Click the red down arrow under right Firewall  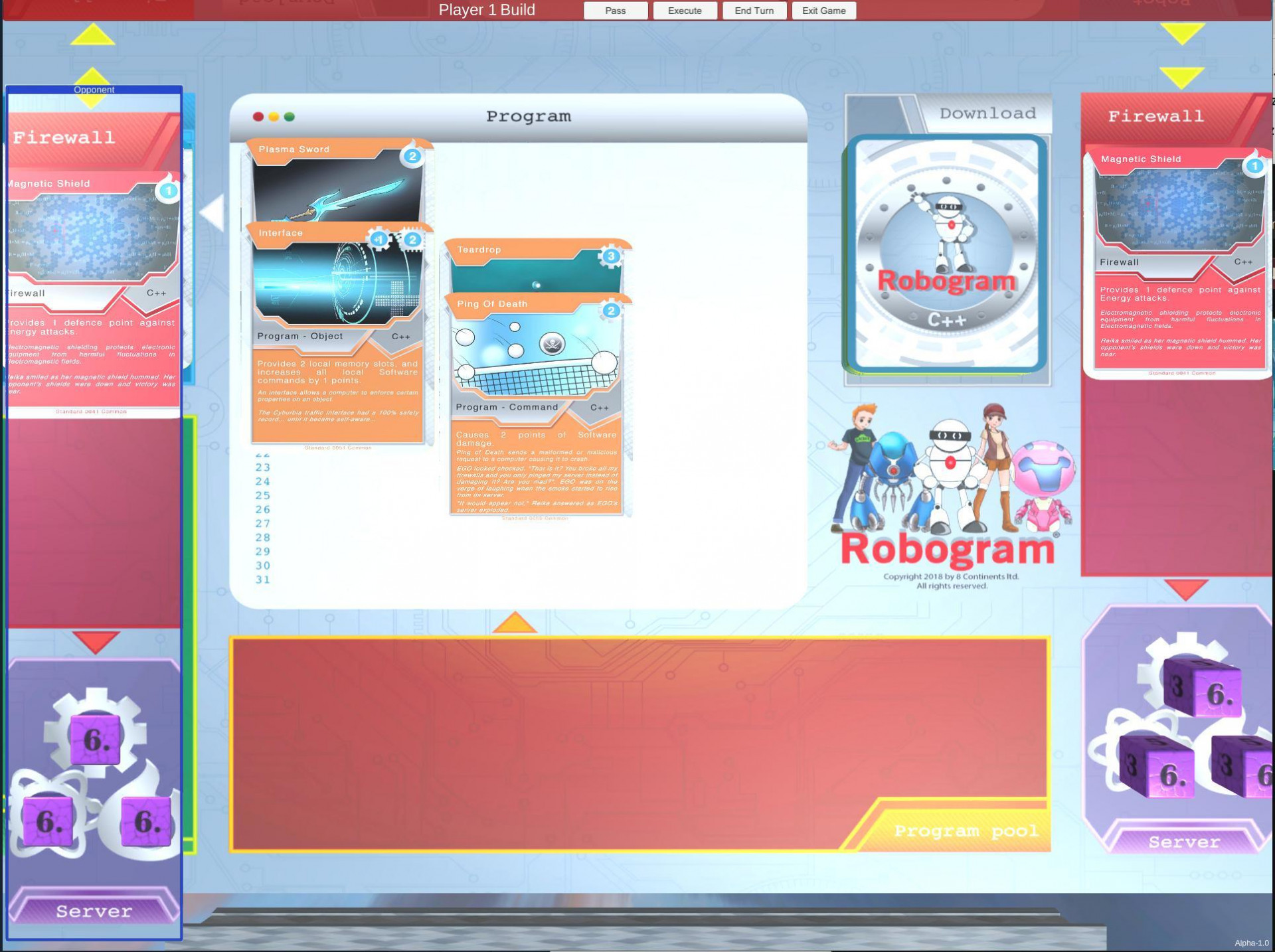coord(1186,589)
